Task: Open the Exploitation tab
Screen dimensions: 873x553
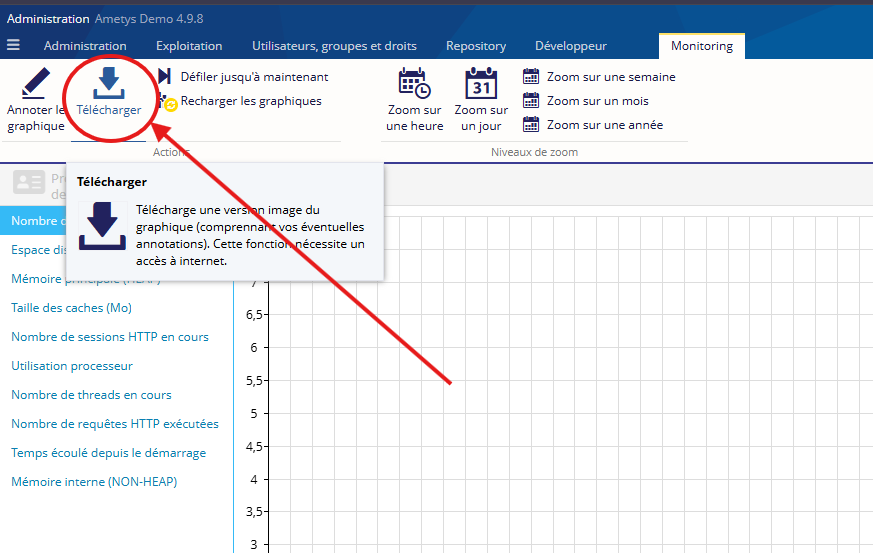Action: coord(189,46)
